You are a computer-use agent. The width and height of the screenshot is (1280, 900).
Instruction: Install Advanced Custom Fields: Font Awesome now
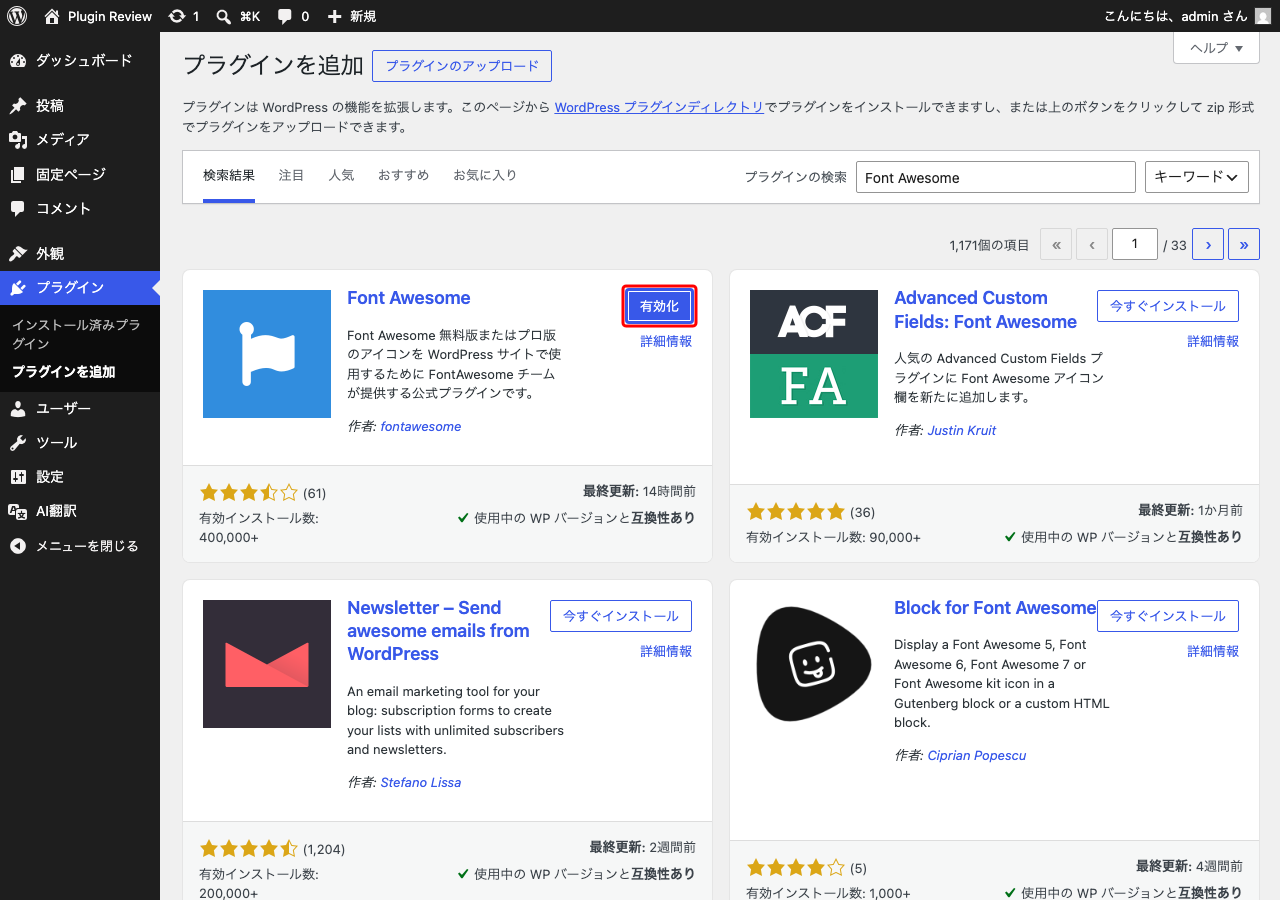tap(1168, 306)
